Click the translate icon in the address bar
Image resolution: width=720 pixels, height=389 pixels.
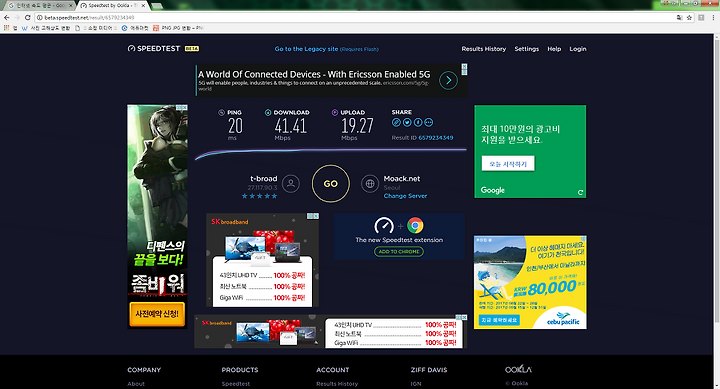click(x=680, y=17)
